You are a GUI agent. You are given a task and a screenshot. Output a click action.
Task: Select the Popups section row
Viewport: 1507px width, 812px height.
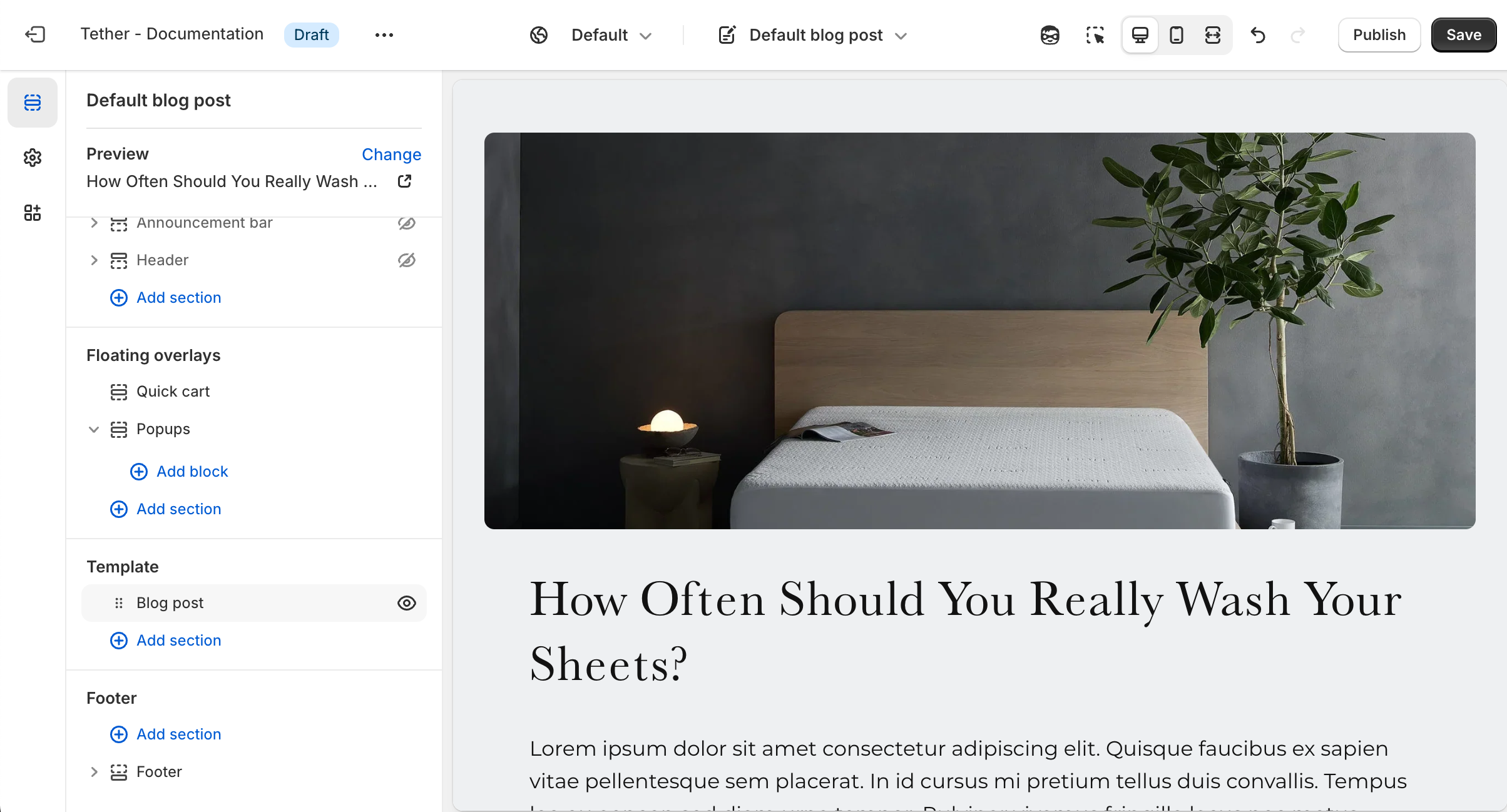point(254,429)
